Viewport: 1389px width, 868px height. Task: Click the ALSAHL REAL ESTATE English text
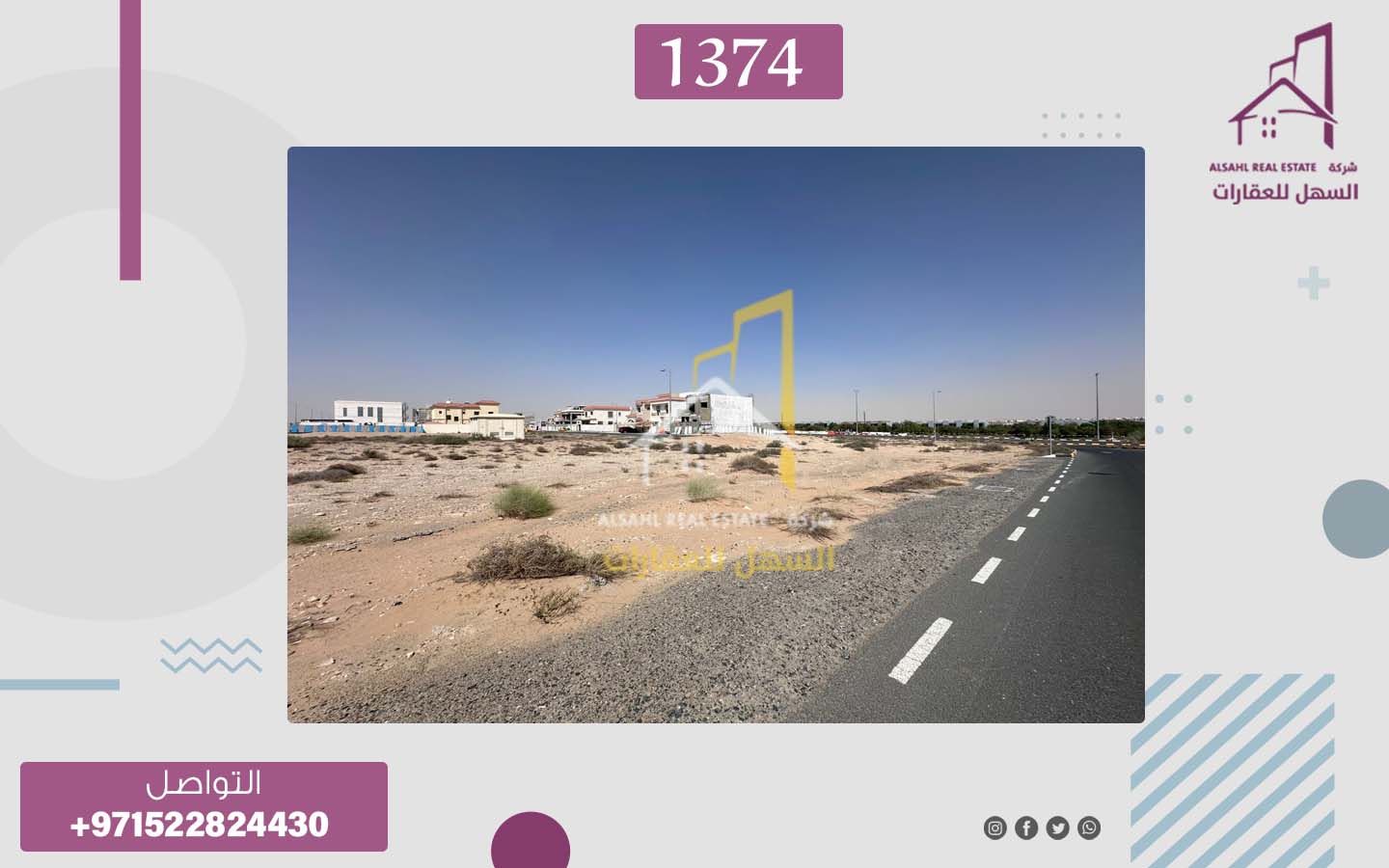click(x=1263, y=167)
